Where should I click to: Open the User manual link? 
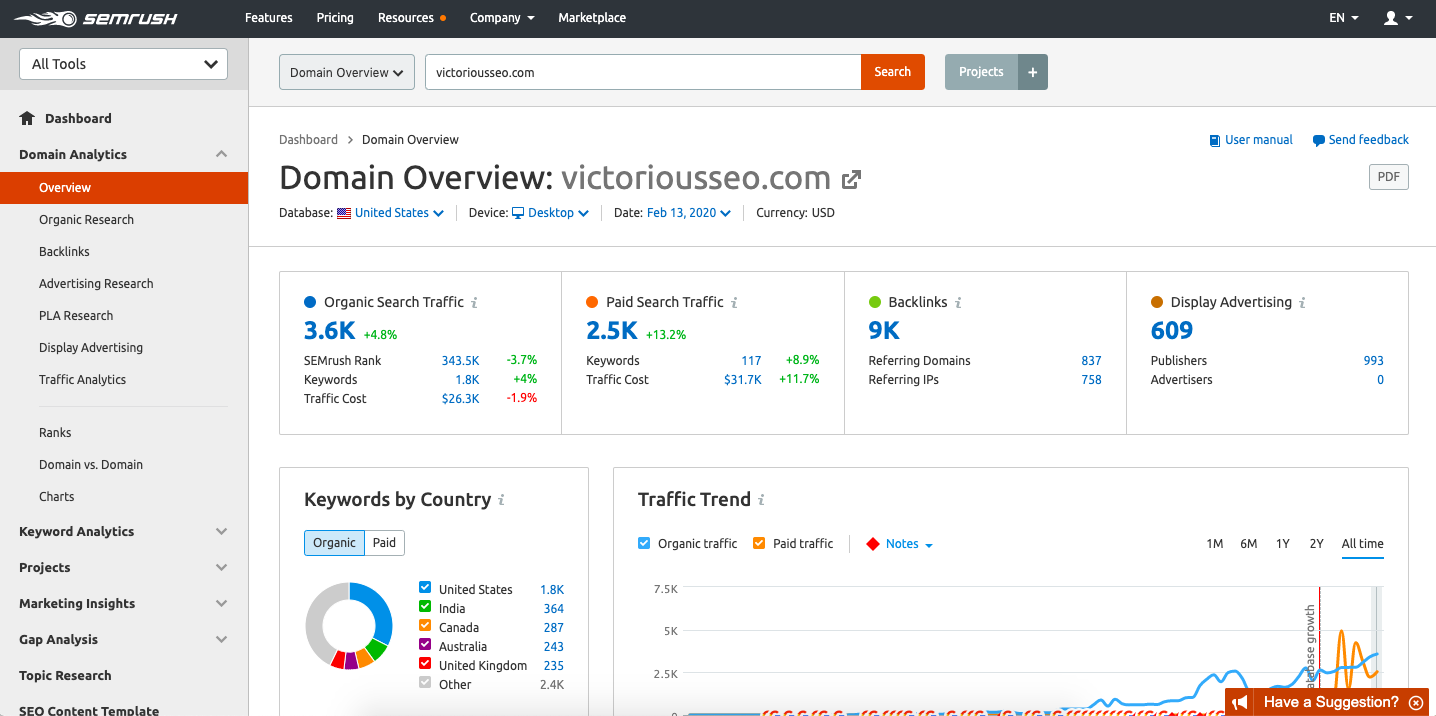pyautogui.click(x=1251, y=140)
